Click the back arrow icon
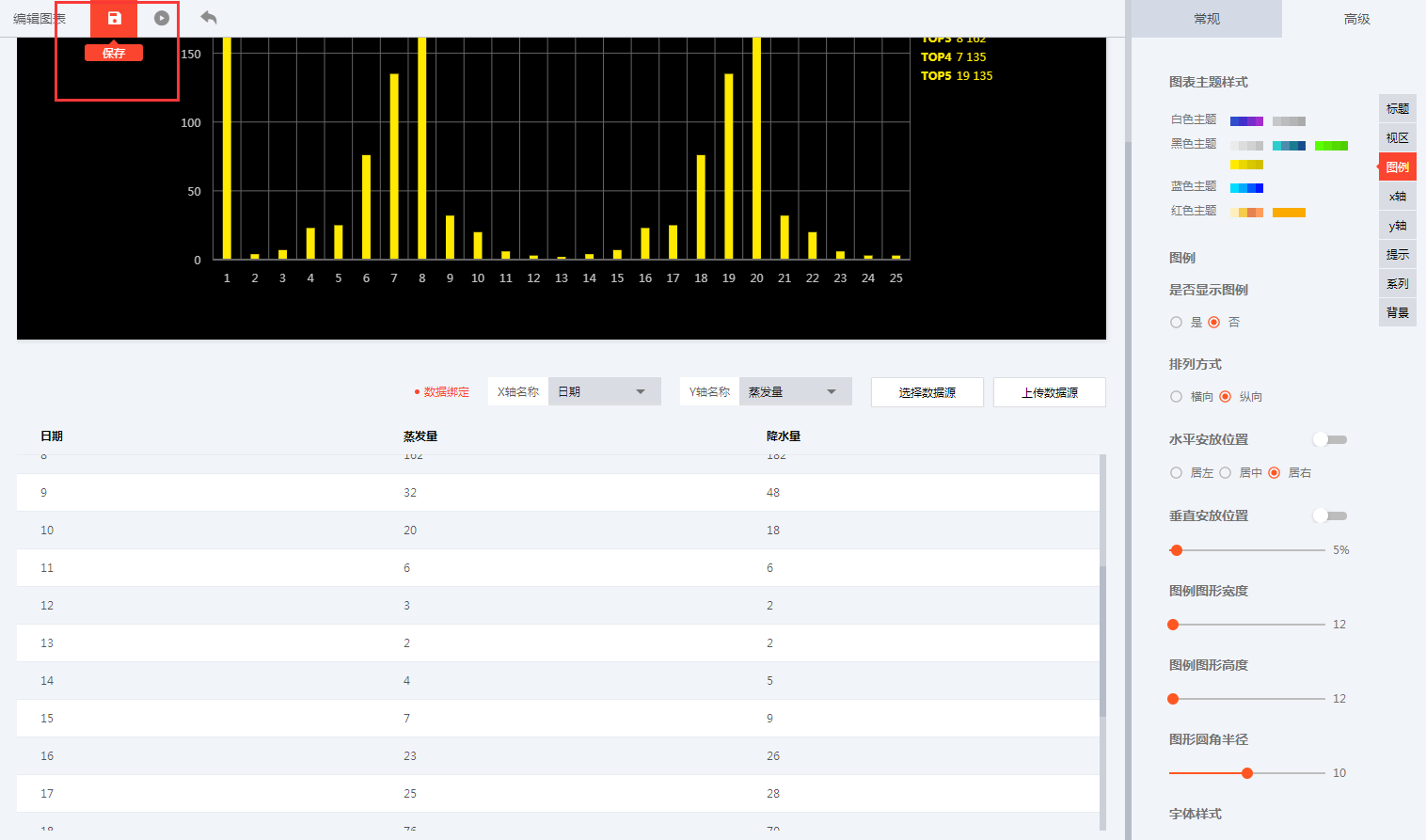 (x=209, y=18)
